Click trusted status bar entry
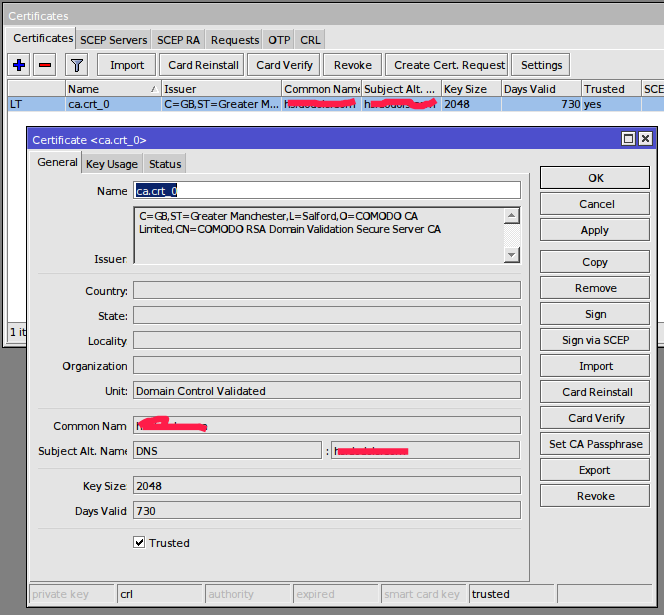 pos(512,594)
